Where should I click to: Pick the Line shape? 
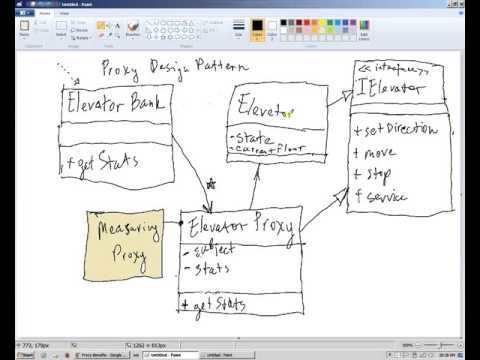tap(149, 23)
